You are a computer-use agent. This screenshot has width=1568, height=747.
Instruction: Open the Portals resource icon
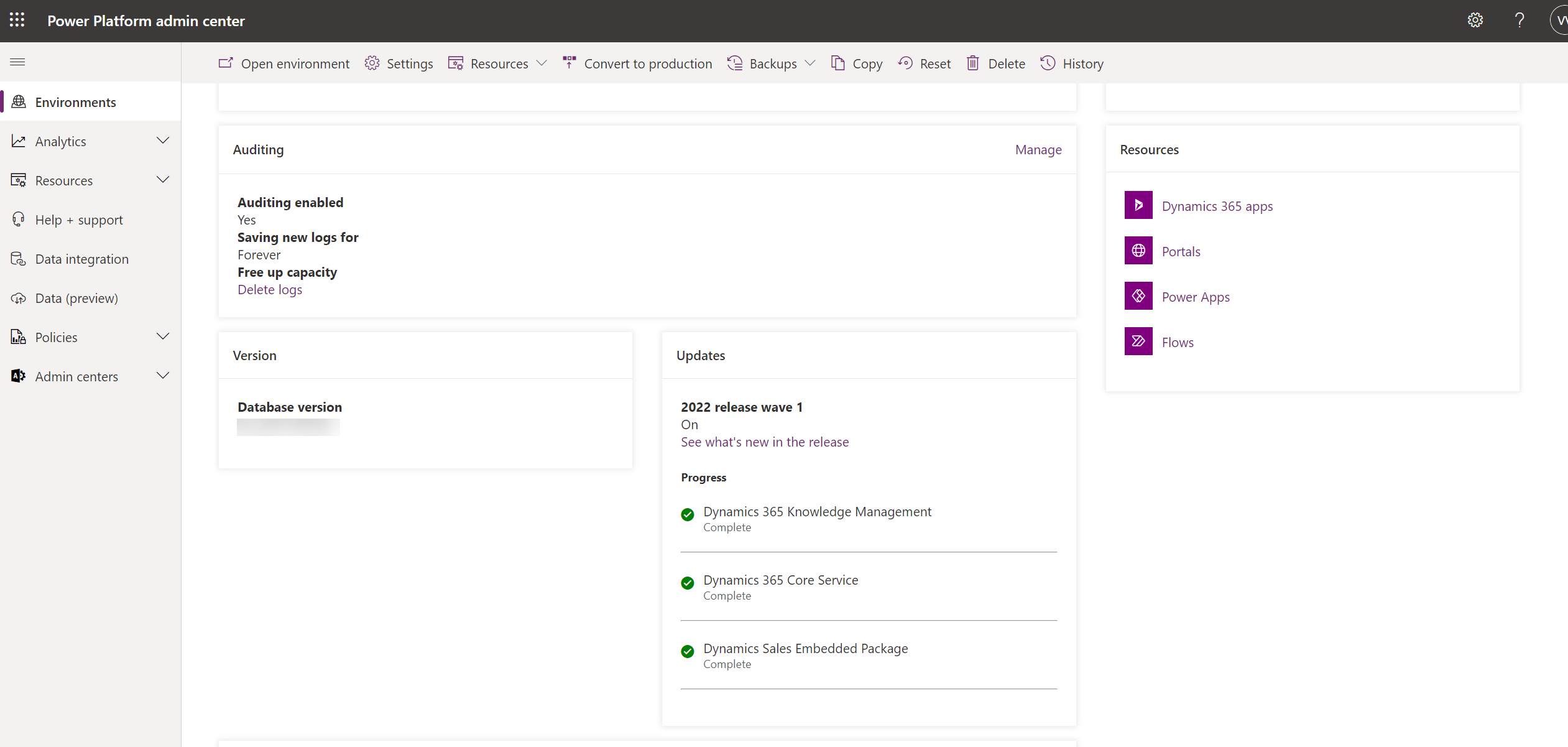(x=1138, y=251)
